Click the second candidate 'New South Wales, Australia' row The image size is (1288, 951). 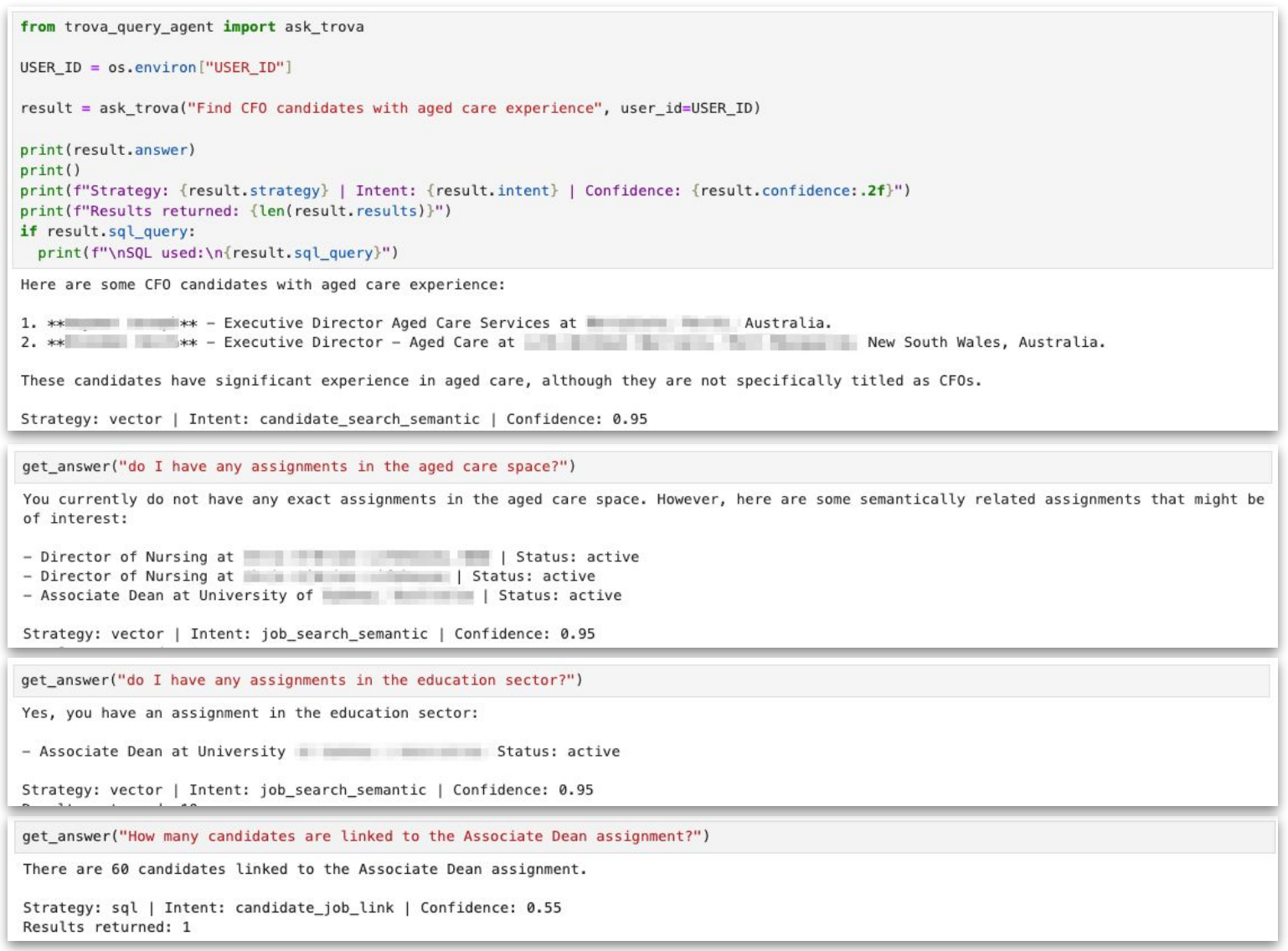(x=563, y=343)
